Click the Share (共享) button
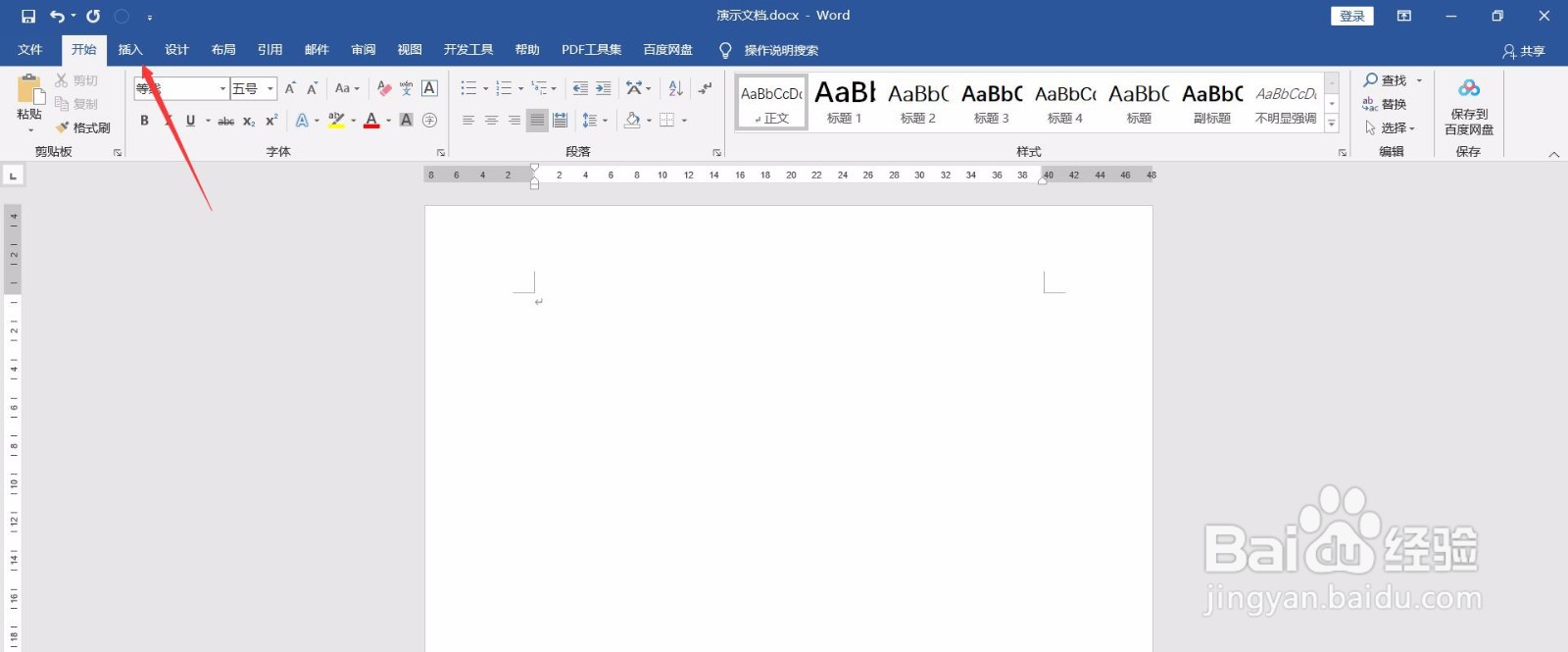This screenshot has height=652, width=1568. click(x=1524, y=51)
